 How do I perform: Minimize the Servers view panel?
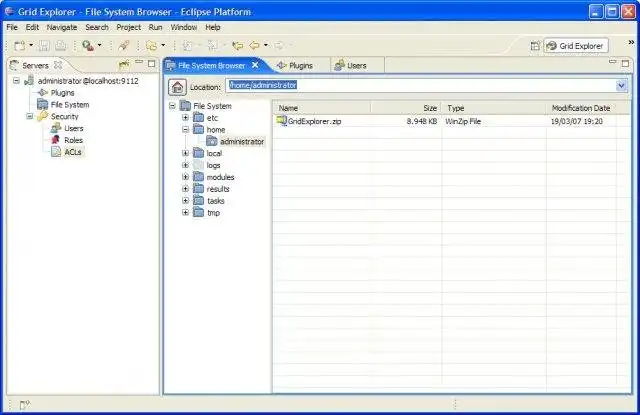pos(139,62)
